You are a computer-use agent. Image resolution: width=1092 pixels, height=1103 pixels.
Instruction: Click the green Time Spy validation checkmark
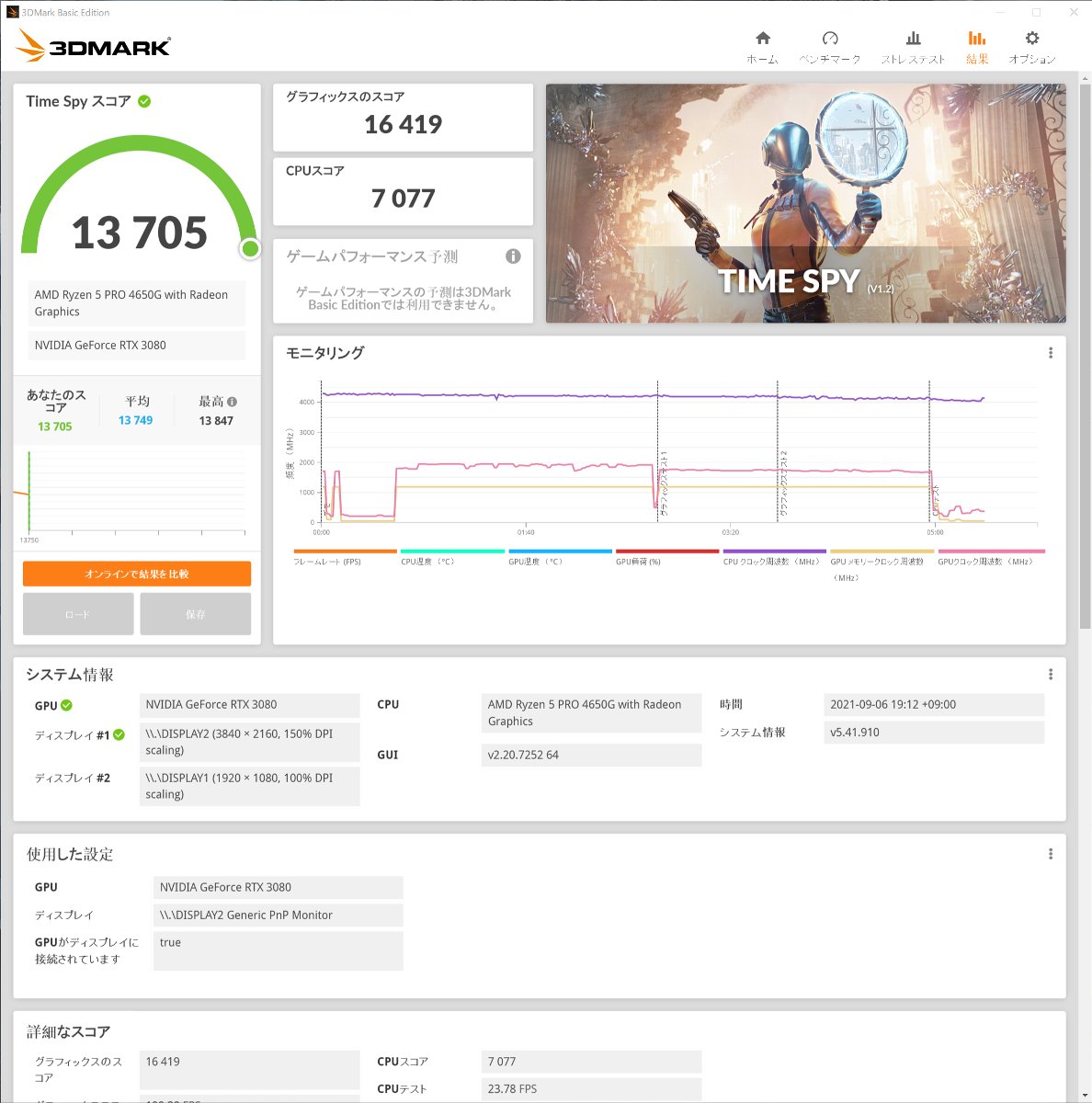(144, 101)
